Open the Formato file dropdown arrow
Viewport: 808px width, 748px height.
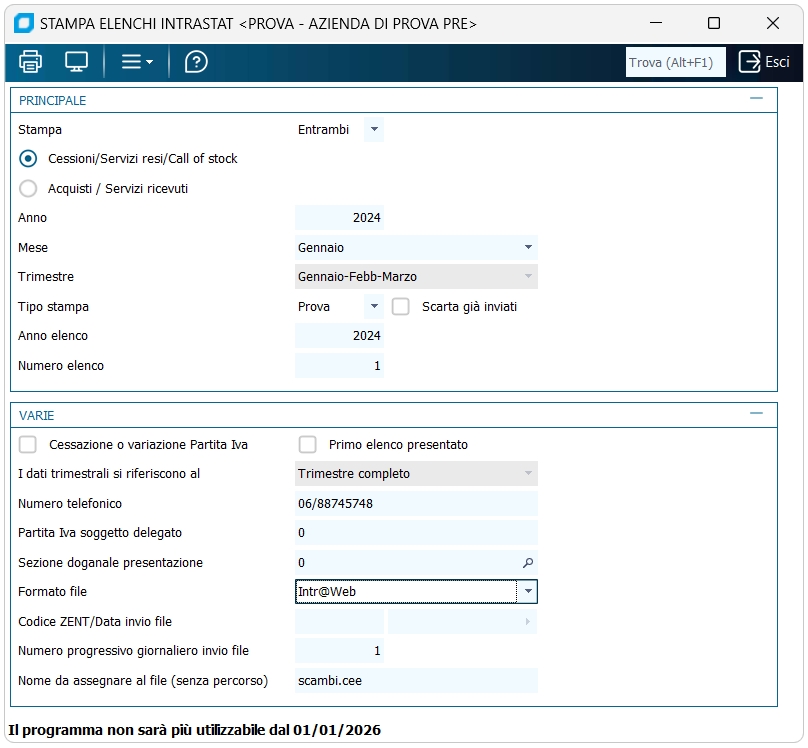(x=528, y=591)
